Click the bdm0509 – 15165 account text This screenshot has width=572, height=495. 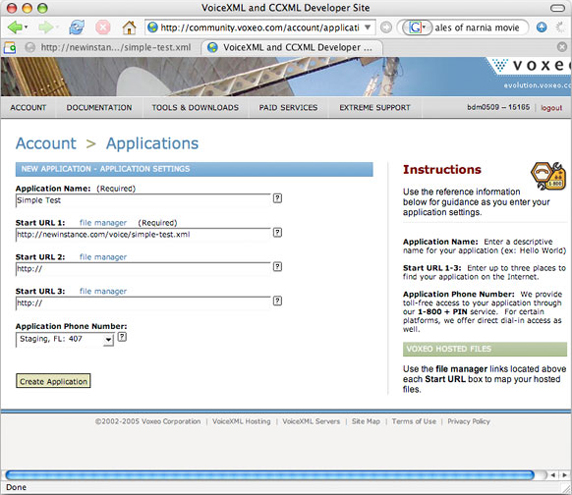tap(498, 107)
